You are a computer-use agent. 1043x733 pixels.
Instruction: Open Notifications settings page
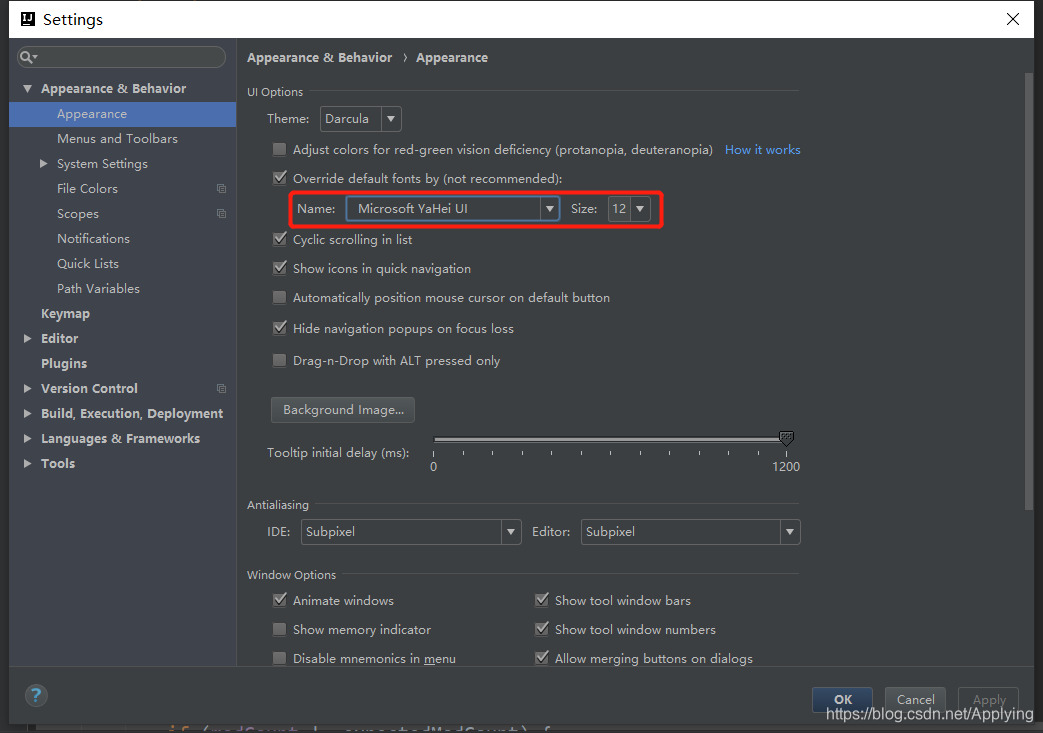(x=93, y=239)
